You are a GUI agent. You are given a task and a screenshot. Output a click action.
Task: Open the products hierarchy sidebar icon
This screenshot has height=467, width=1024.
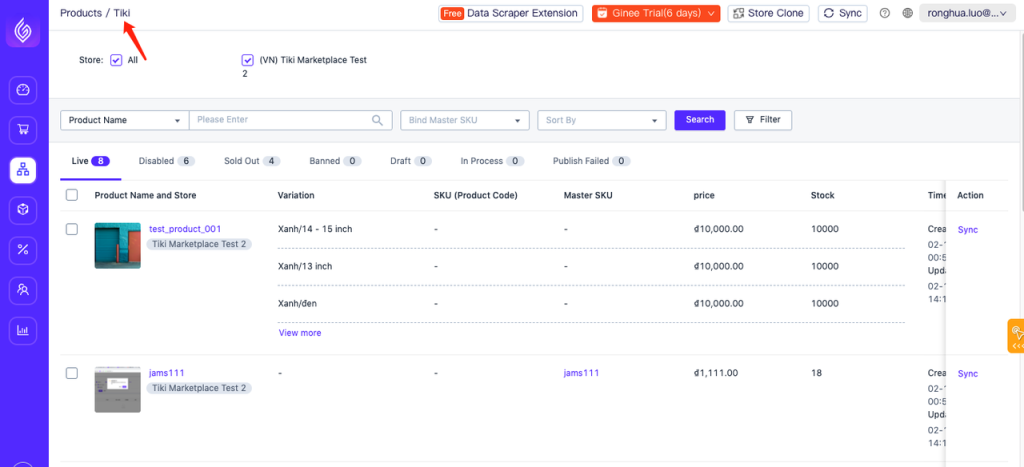click(x=23, y=170)
